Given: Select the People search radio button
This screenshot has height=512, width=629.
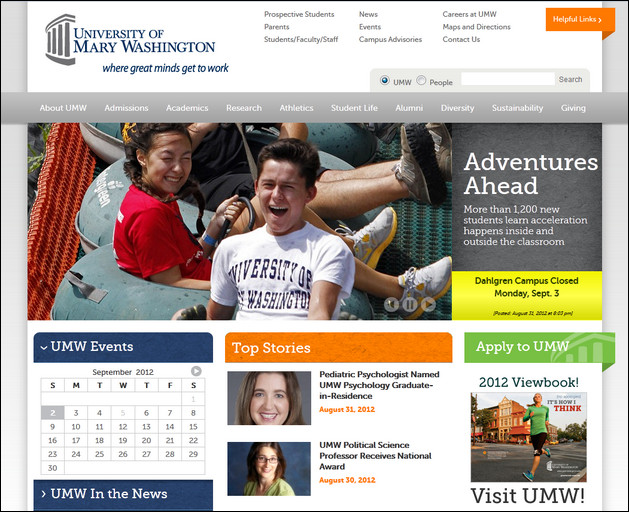Looking at the screenshot, I should coord(421,81).
